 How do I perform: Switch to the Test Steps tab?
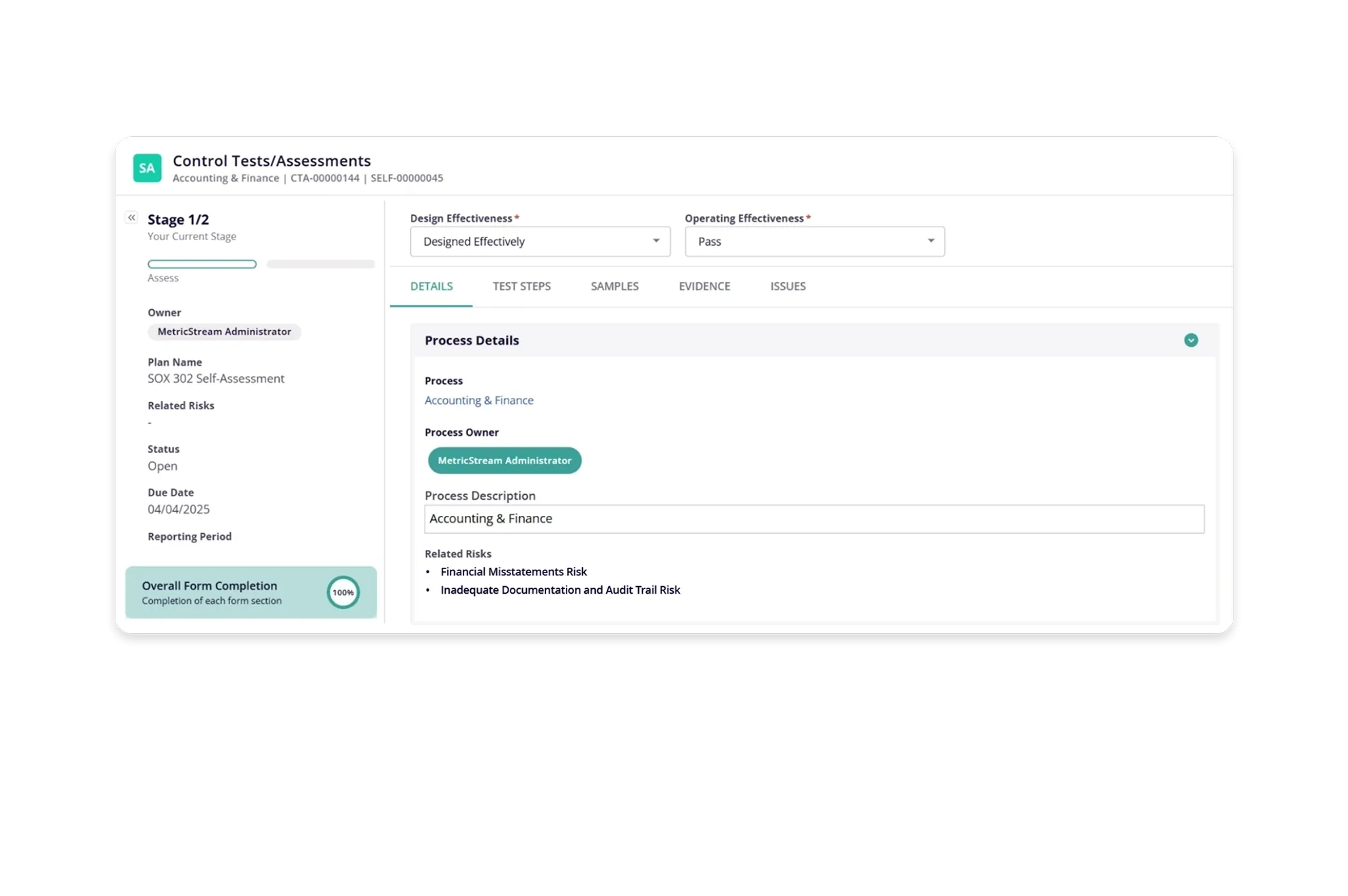point(521,287)
